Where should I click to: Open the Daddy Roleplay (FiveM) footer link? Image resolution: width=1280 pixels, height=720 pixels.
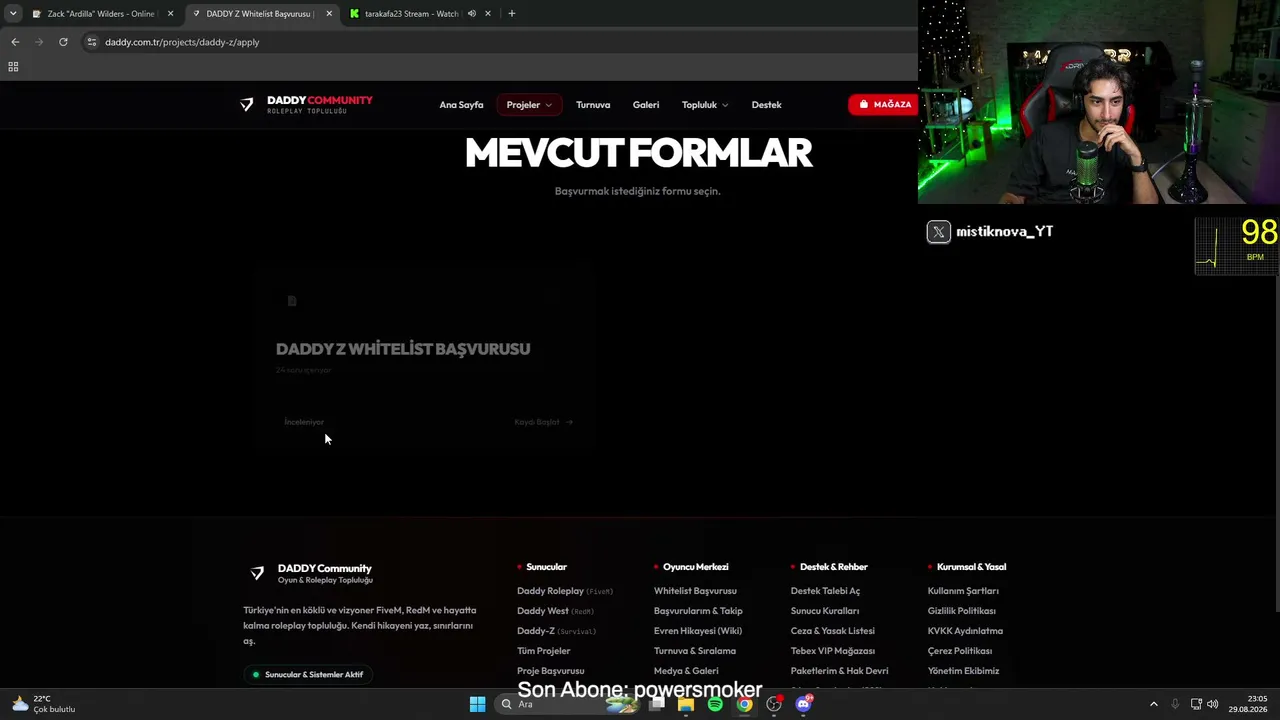point(565,591)
